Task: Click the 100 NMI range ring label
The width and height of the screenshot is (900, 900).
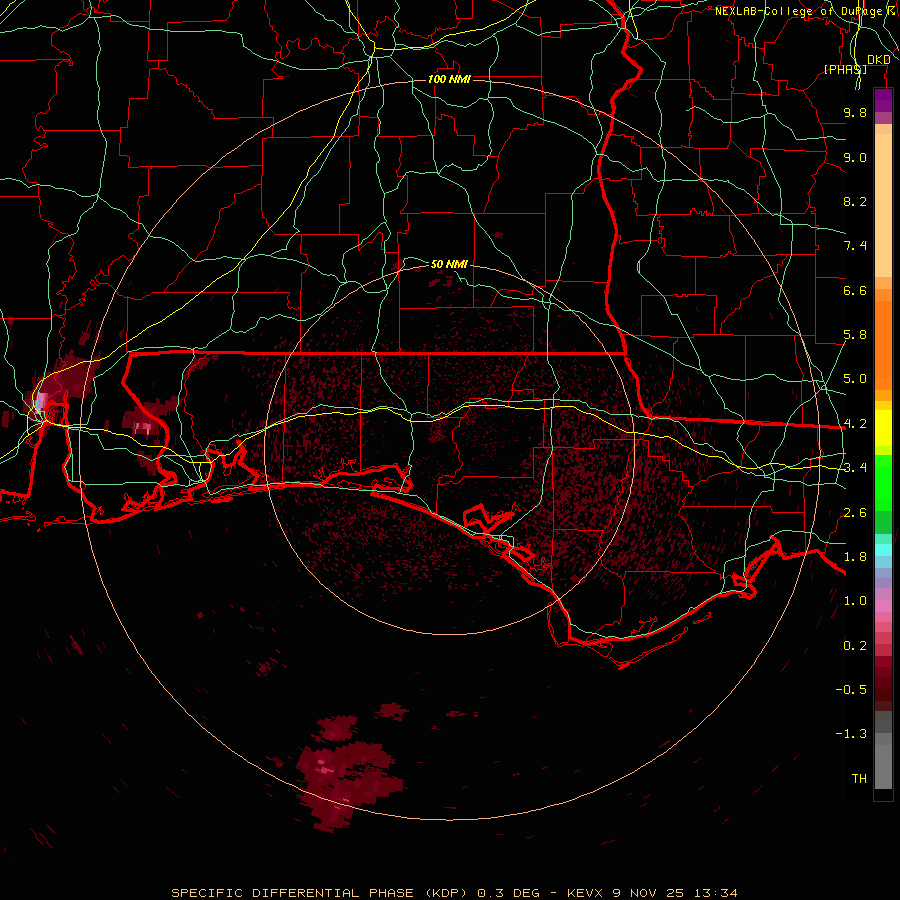Action: (x=449, y=79)
